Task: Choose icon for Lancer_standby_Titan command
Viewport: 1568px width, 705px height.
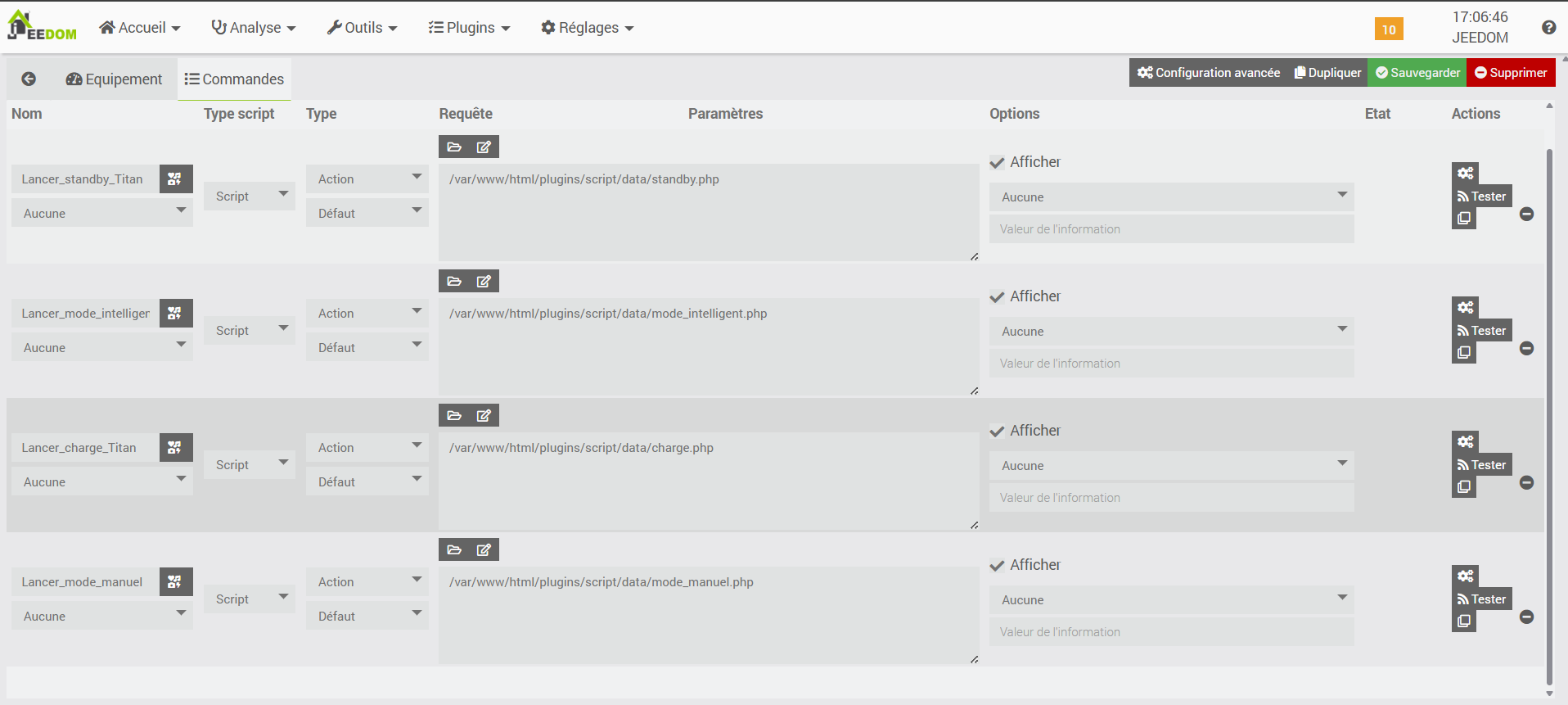Action: pos(175,179)
